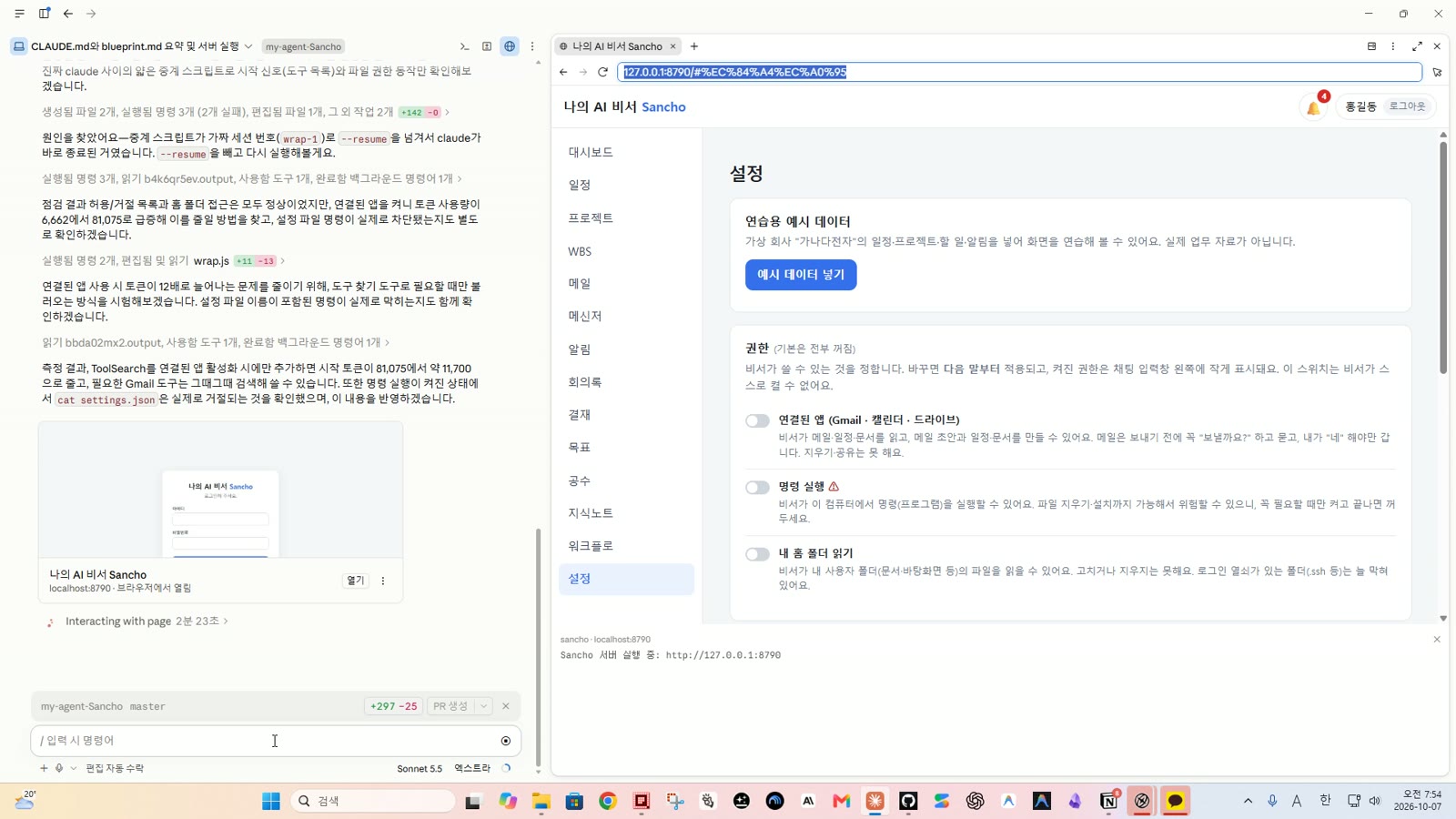Open the microphone options chevron
This screenshot has height=819, width=1456.
coord(74,768)
